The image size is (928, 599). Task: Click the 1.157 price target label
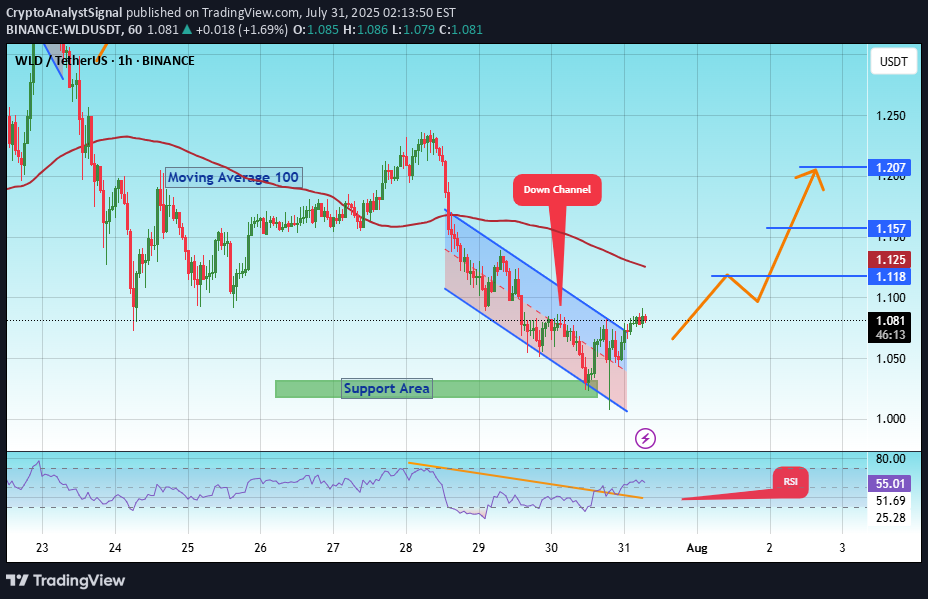point(890,228)
